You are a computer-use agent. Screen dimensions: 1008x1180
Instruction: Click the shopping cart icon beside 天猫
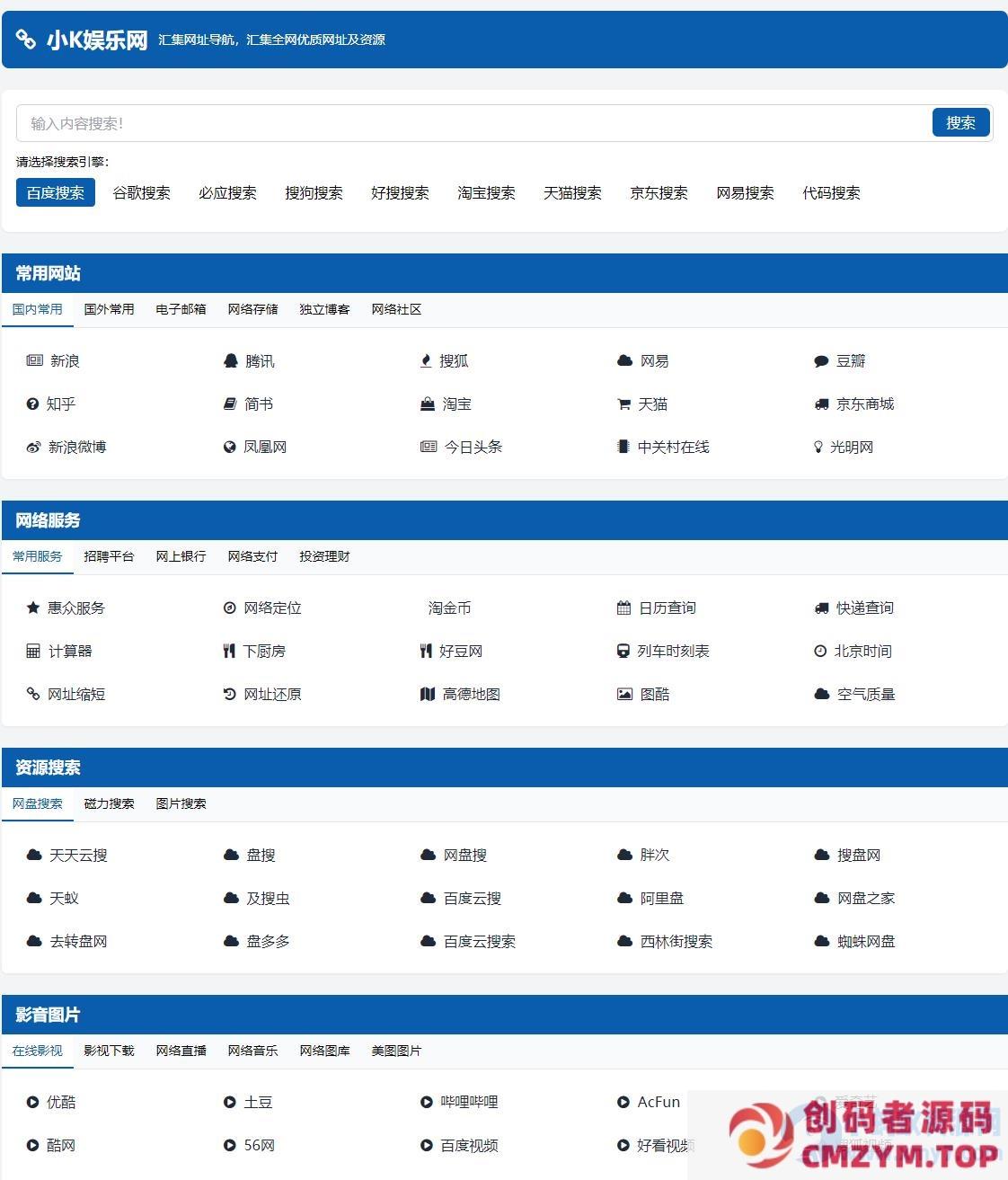click(623, 404)
